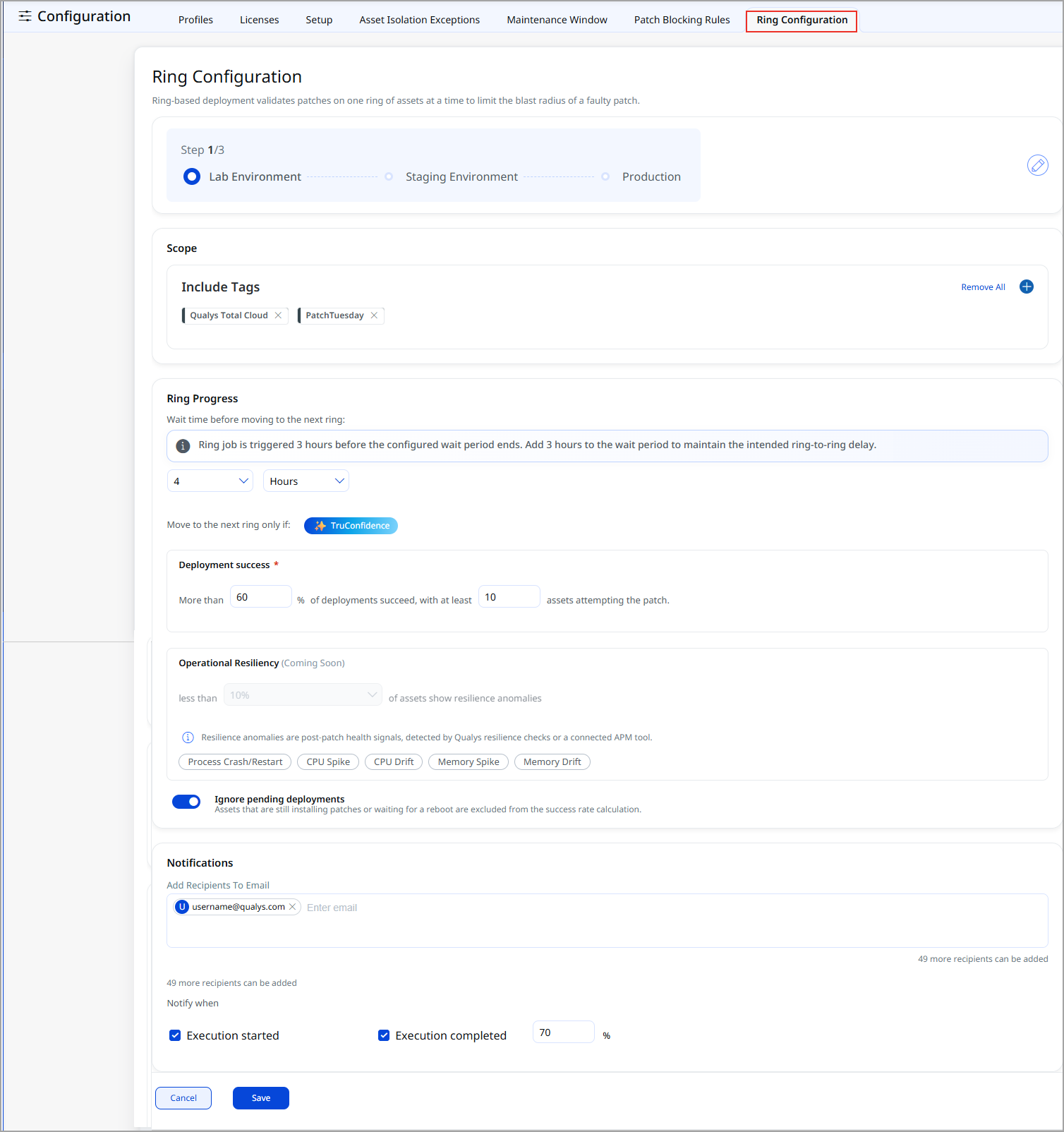1064x1132 pixels.
Task: Open Patch Blocking Rules tab
Action: tap(682, 20)
